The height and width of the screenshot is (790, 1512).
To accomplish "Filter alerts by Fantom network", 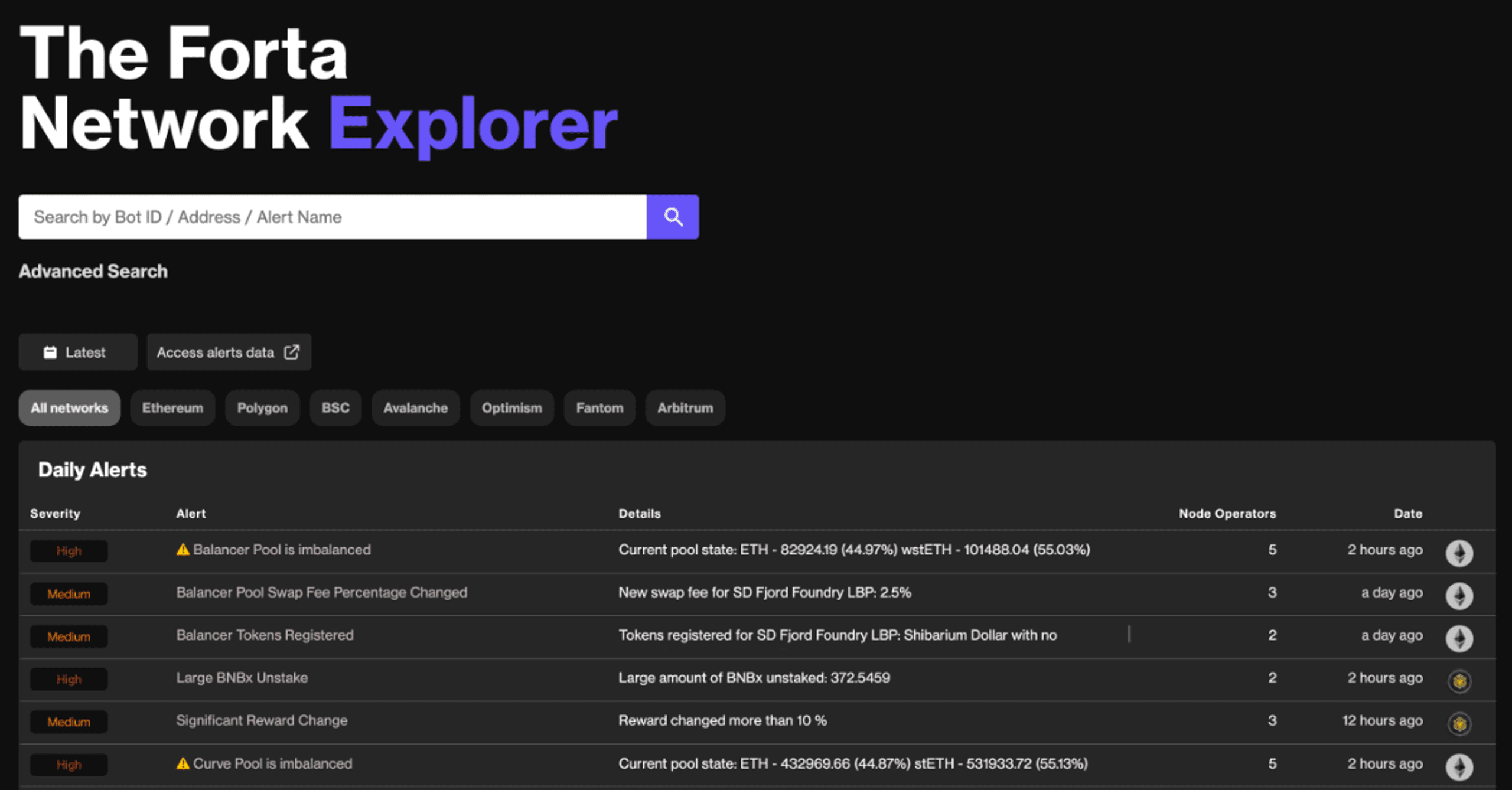I will pos(599,407).
